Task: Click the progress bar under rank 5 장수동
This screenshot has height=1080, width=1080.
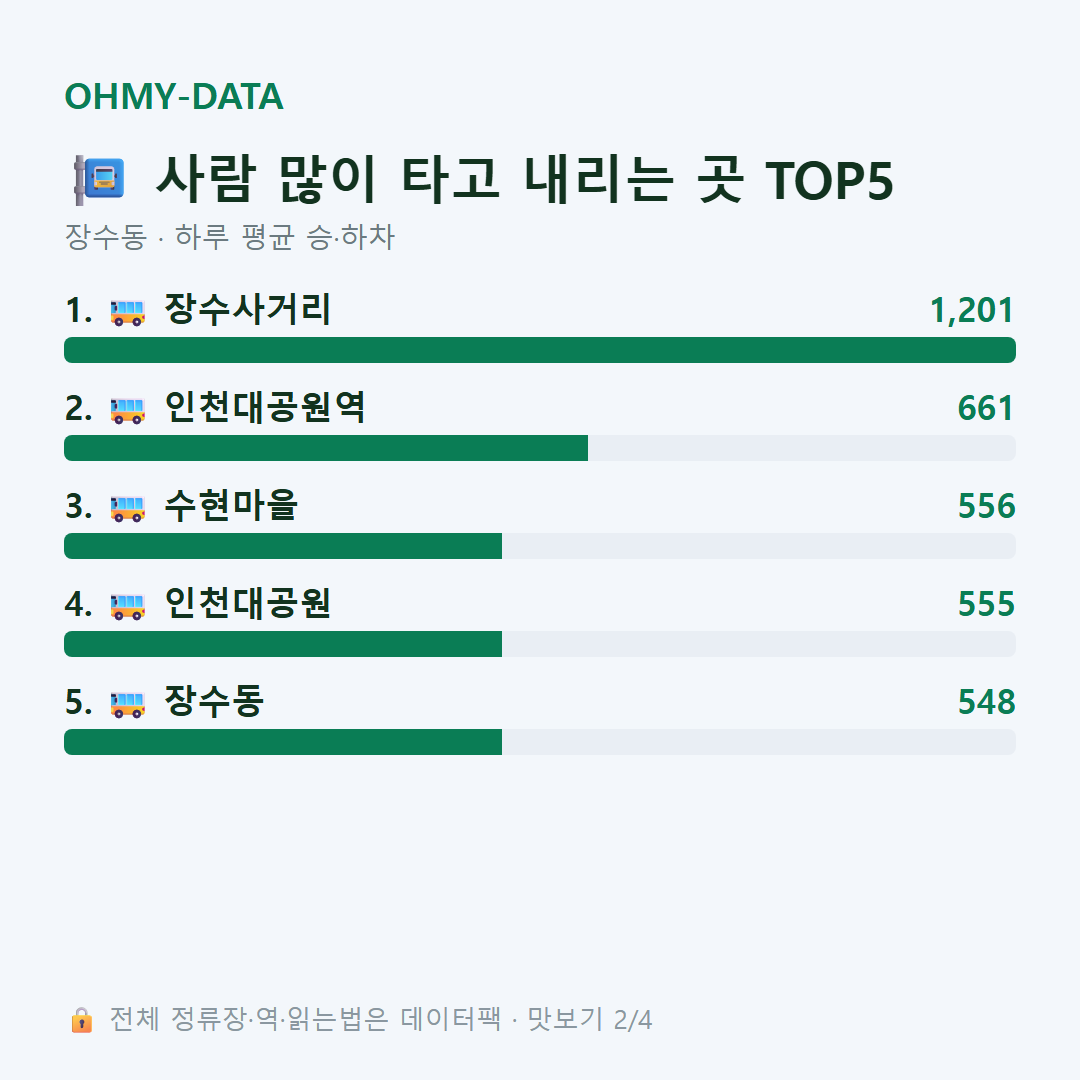Action: 540,742
